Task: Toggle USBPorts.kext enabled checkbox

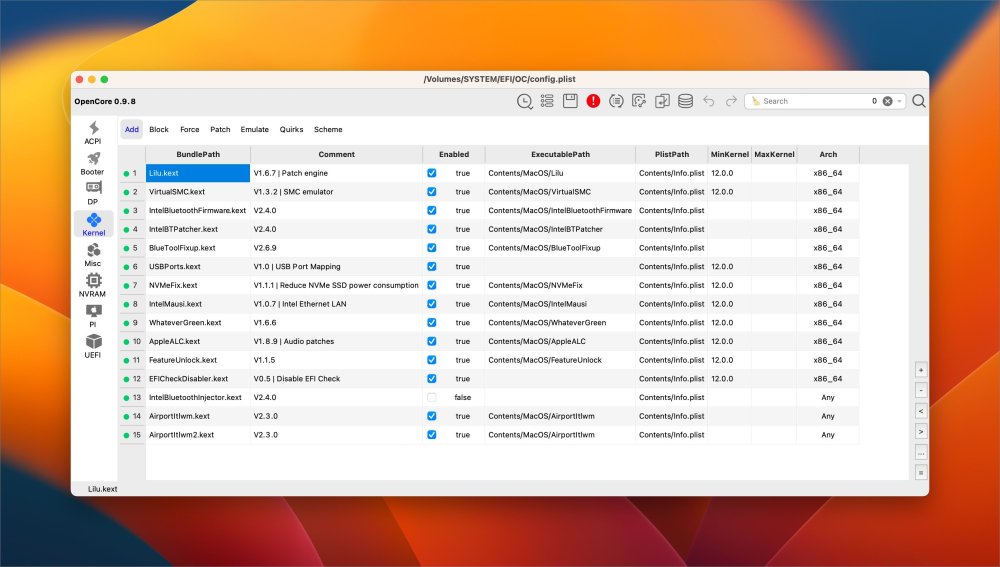Action: [x=432, y=267]
